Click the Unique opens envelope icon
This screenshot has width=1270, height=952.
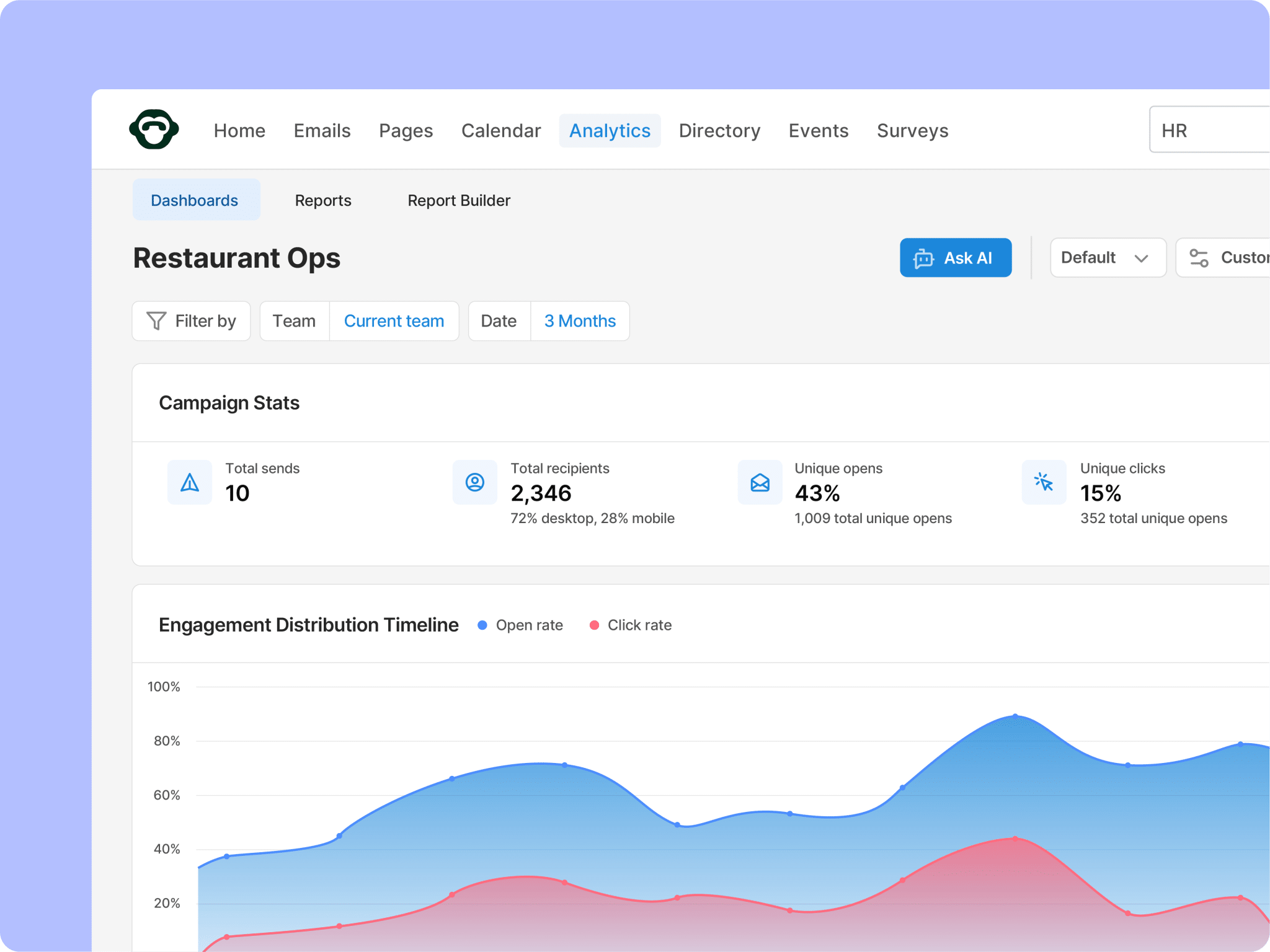(760, 482)
